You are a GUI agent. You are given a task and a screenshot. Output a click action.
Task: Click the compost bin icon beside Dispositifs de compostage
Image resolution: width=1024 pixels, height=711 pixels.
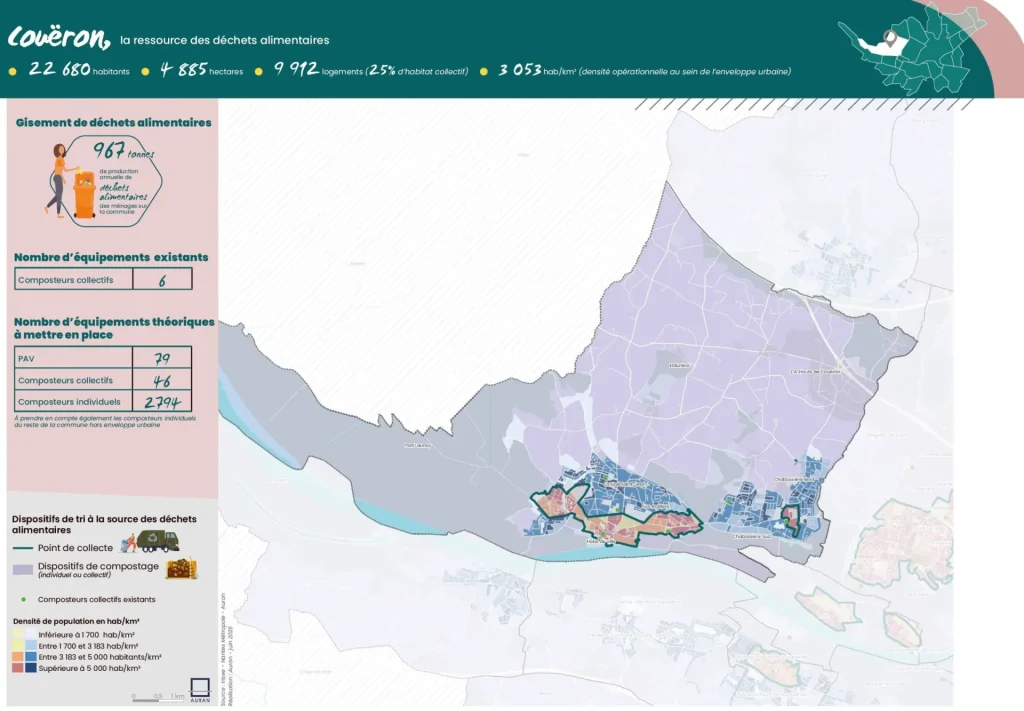[x=181, y=568]
